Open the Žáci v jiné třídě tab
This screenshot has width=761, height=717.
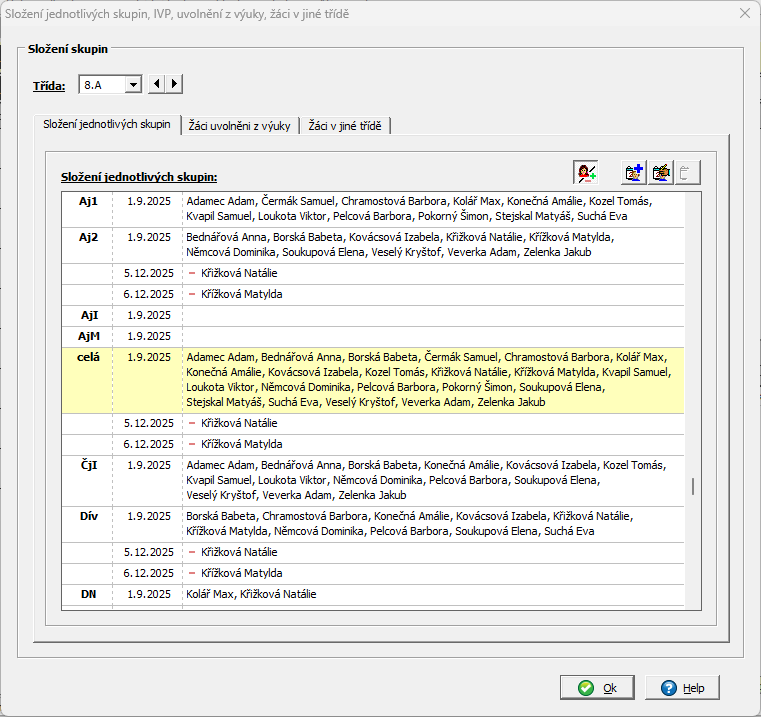[345, 126]
